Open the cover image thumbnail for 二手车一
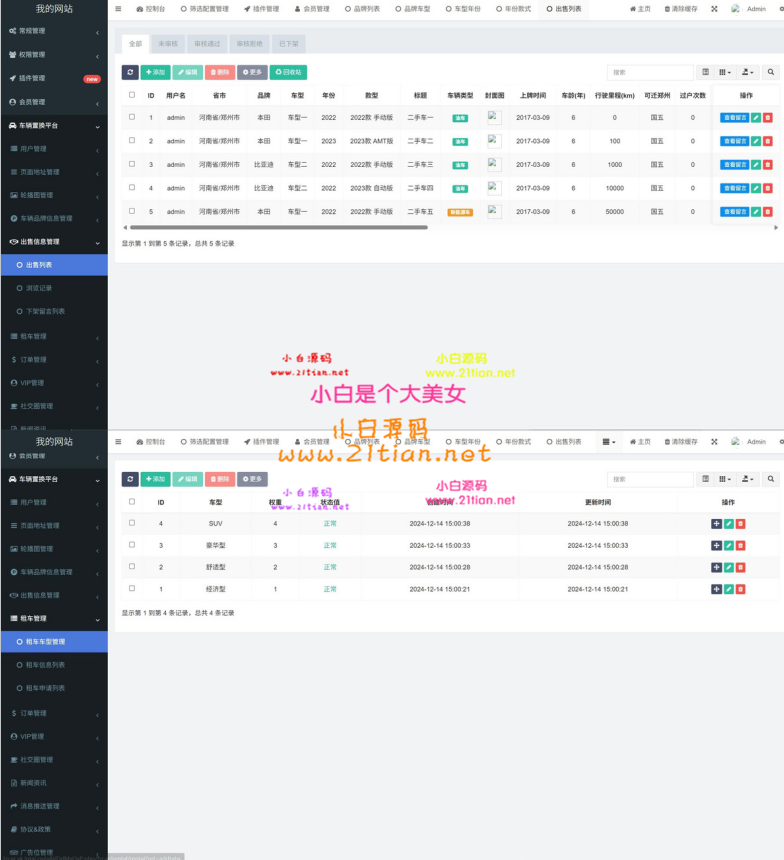Image resolution: width=784 pixels, height=860 pixels. [x=494, y=117]
